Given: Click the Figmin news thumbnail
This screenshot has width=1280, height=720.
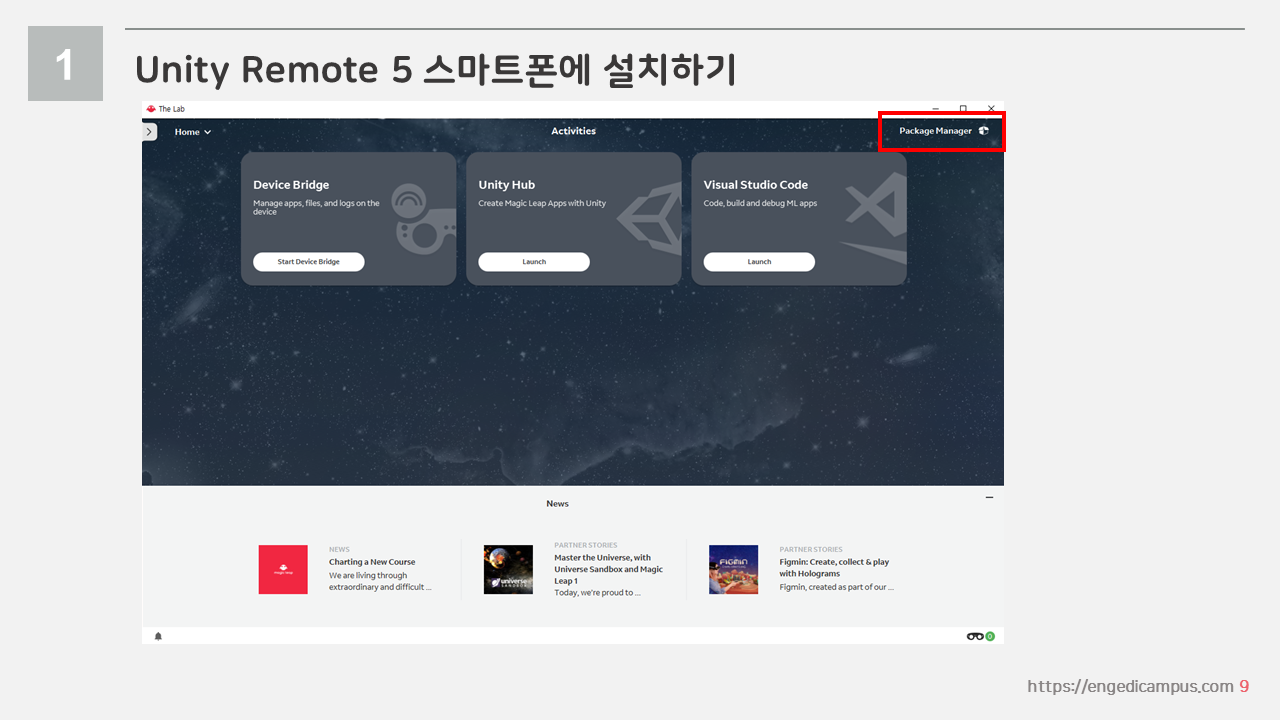Looking at the screenshot, I should (733, 569).
